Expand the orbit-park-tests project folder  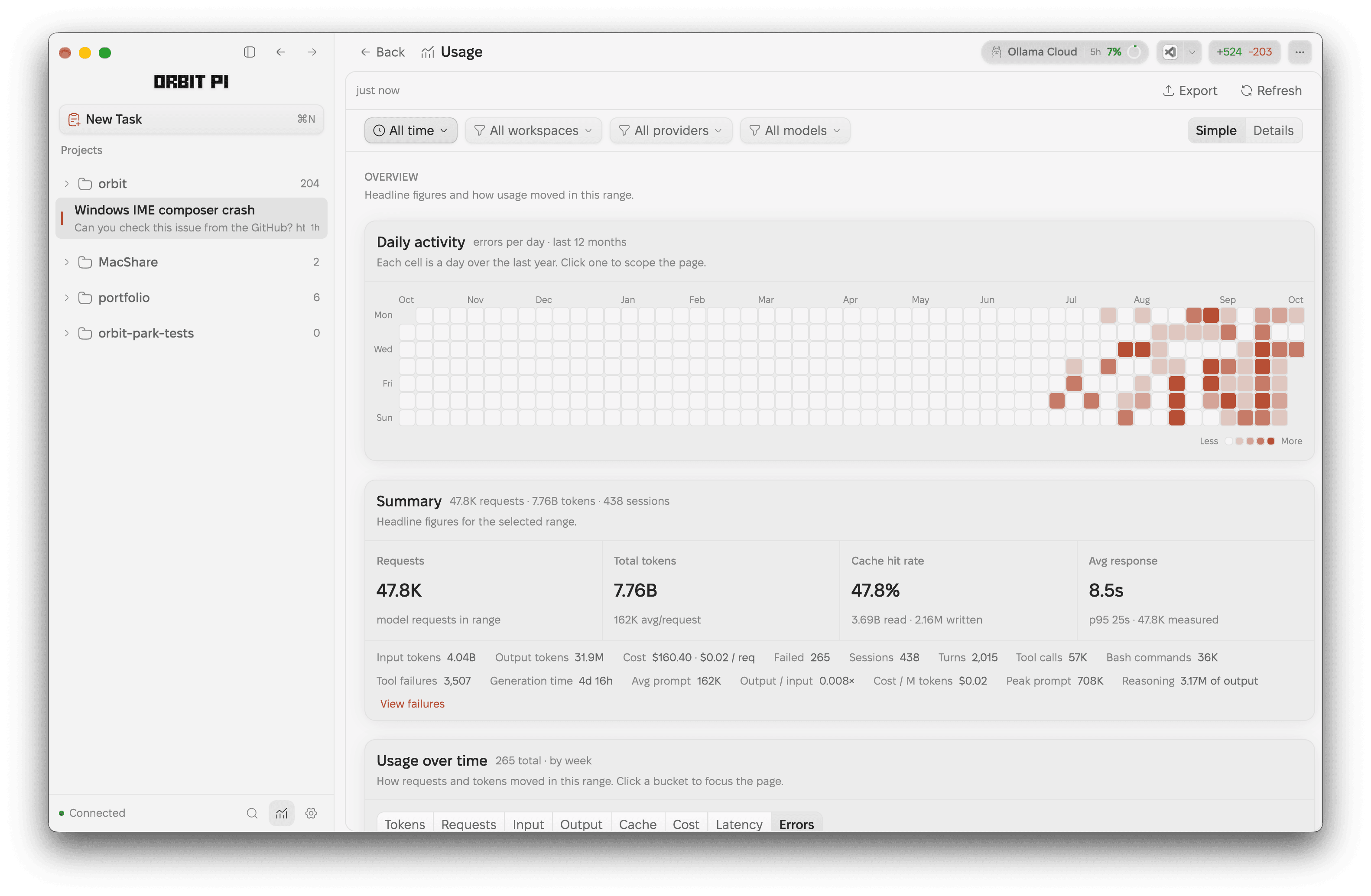(66, 333)
